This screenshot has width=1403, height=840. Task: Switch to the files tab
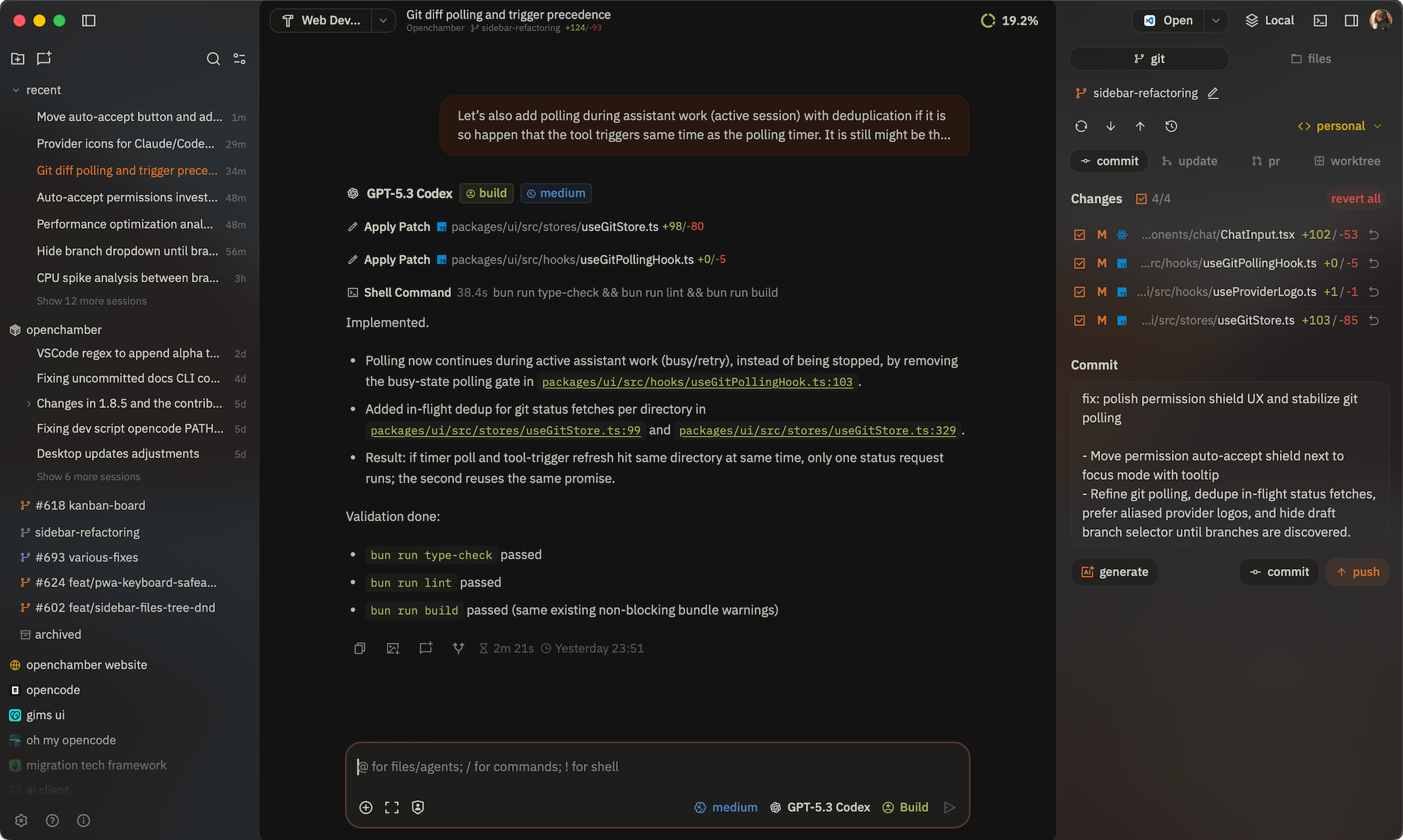pyautogui.click(x=1310, y=59)
